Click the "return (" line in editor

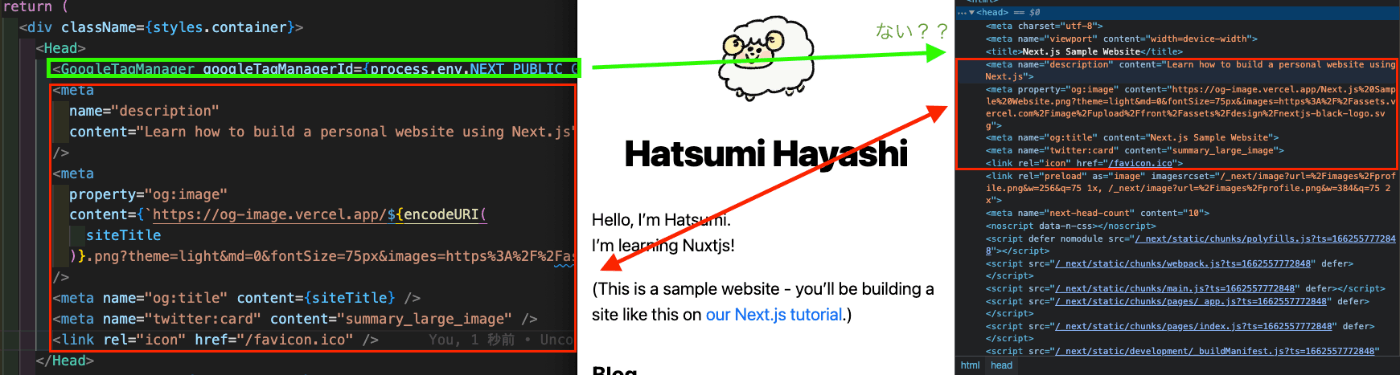click(36, 7)
